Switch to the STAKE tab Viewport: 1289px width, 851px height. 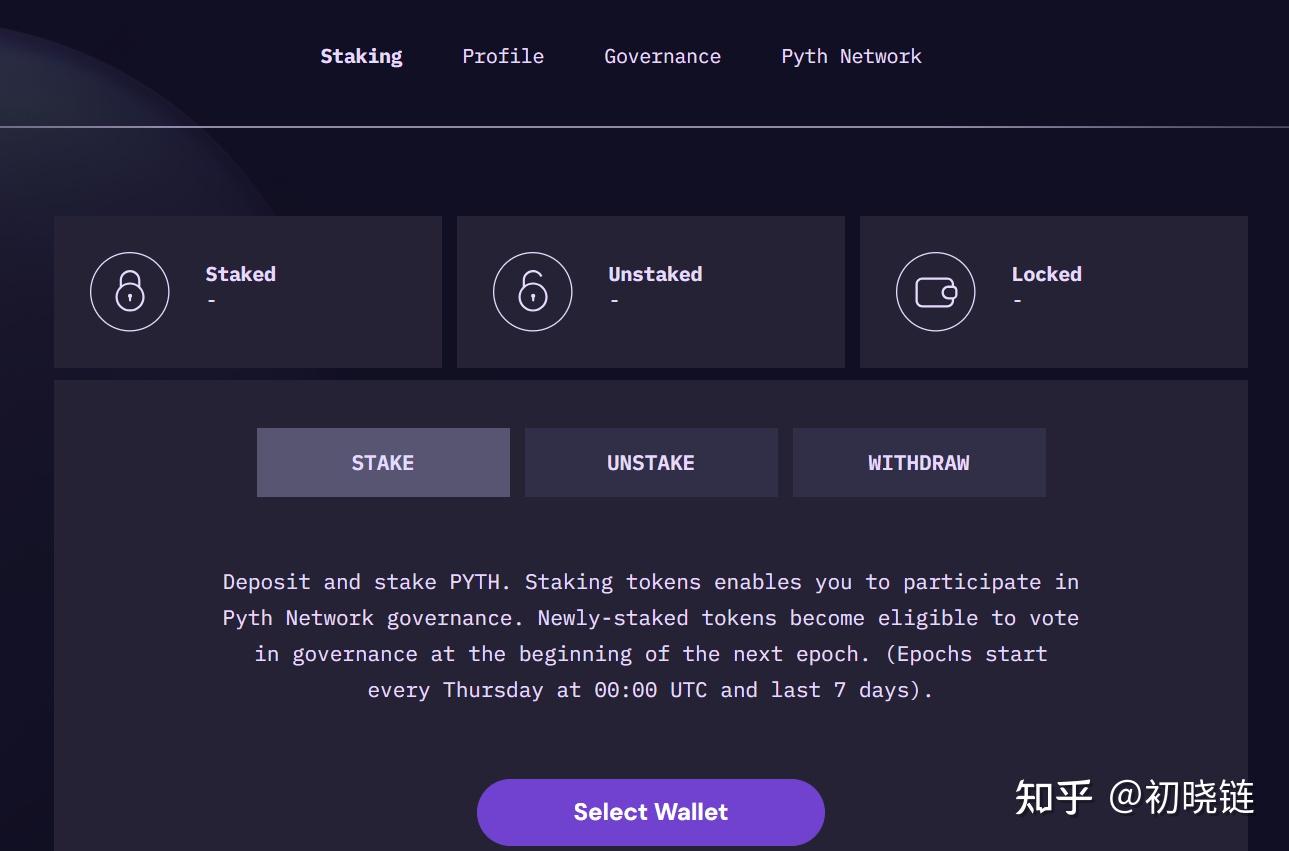tap(383, 462)
